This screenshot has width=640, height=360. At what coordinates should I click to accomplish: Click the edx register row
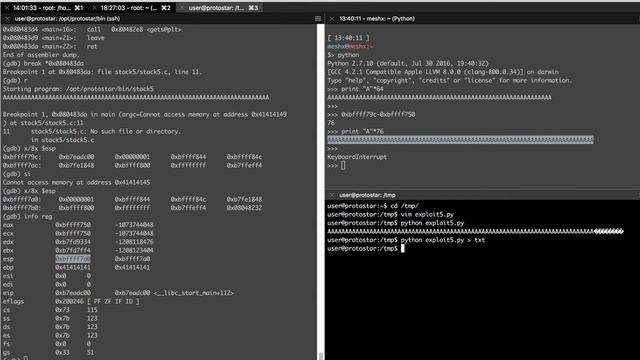click(x=78, y=242)
